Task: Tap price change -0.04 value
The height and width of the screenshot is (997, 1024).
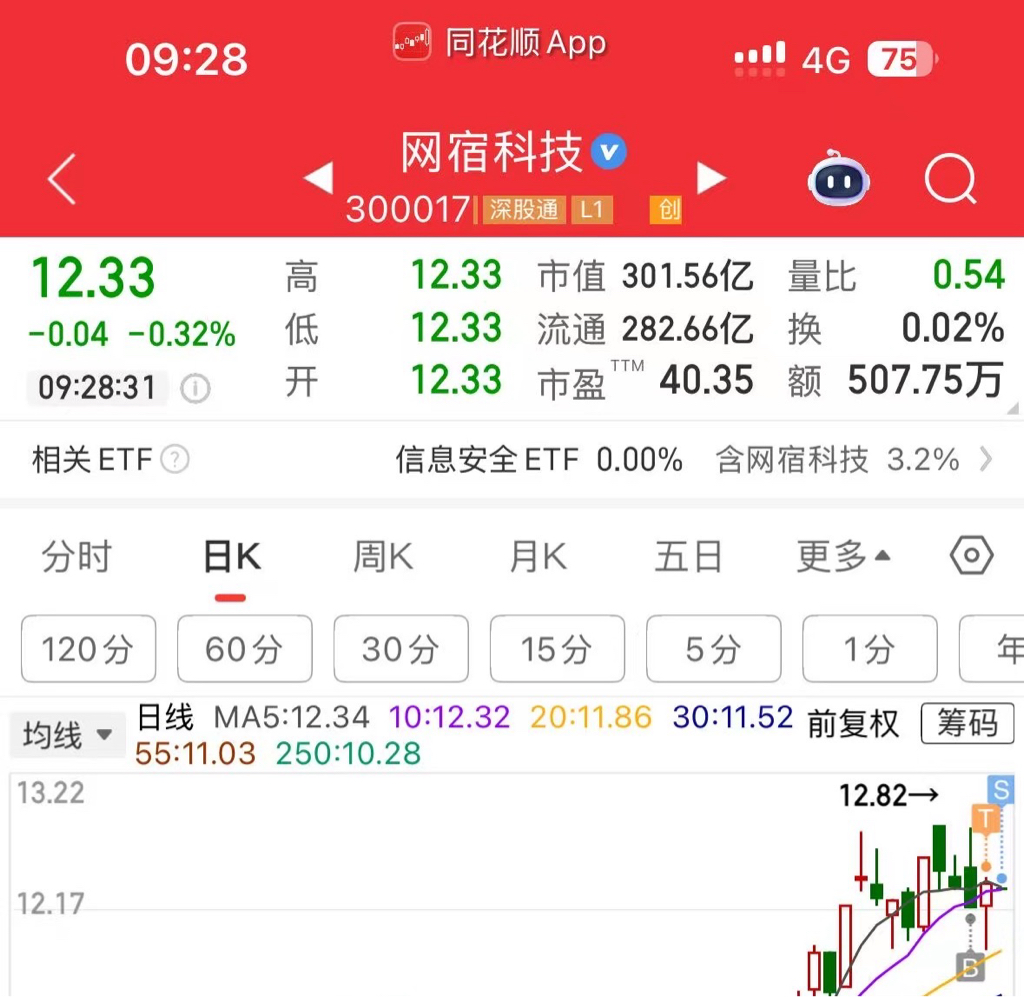Action: tap(68, 334)
